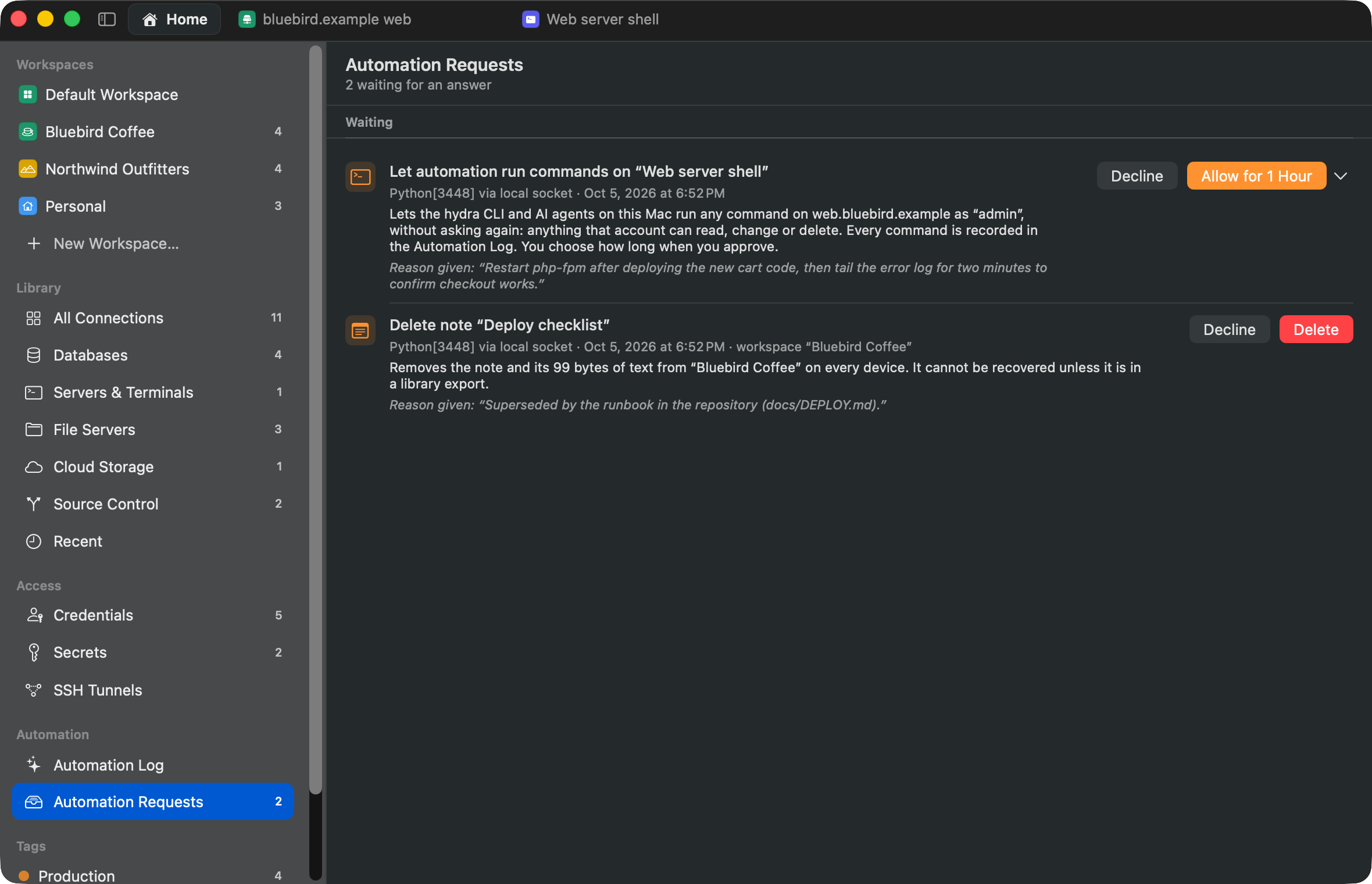Open the Cloud Storage cloud icon
Viewport: 1372px width, 884px height.
[34, 466]
